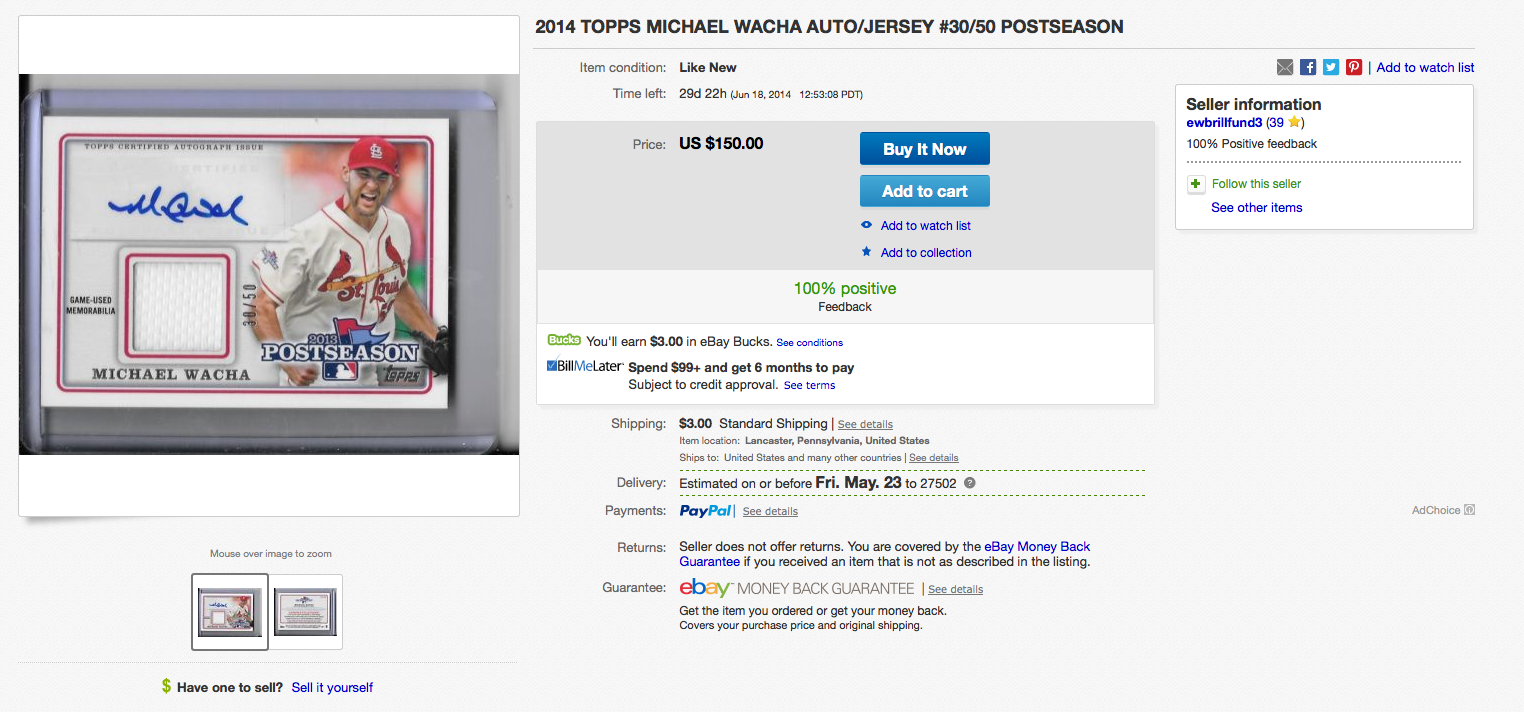Click the star icon beside collection
Image resolution: width=1524 pixels, height=712 pixels.
tap(867, 252)
